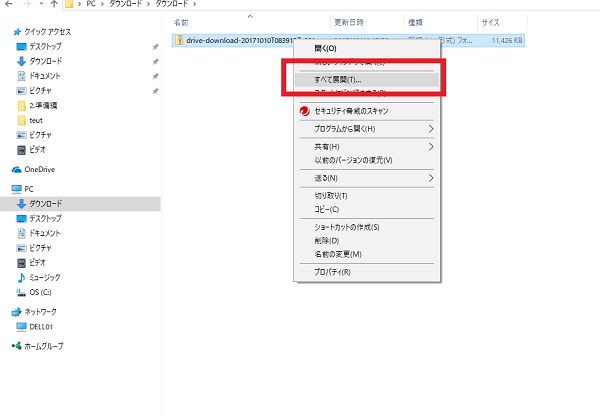Image resolution: width=600 pixels, height=416 pixels.
Task: Choose プロパティ from the context menu
Action: pos(331,271)
